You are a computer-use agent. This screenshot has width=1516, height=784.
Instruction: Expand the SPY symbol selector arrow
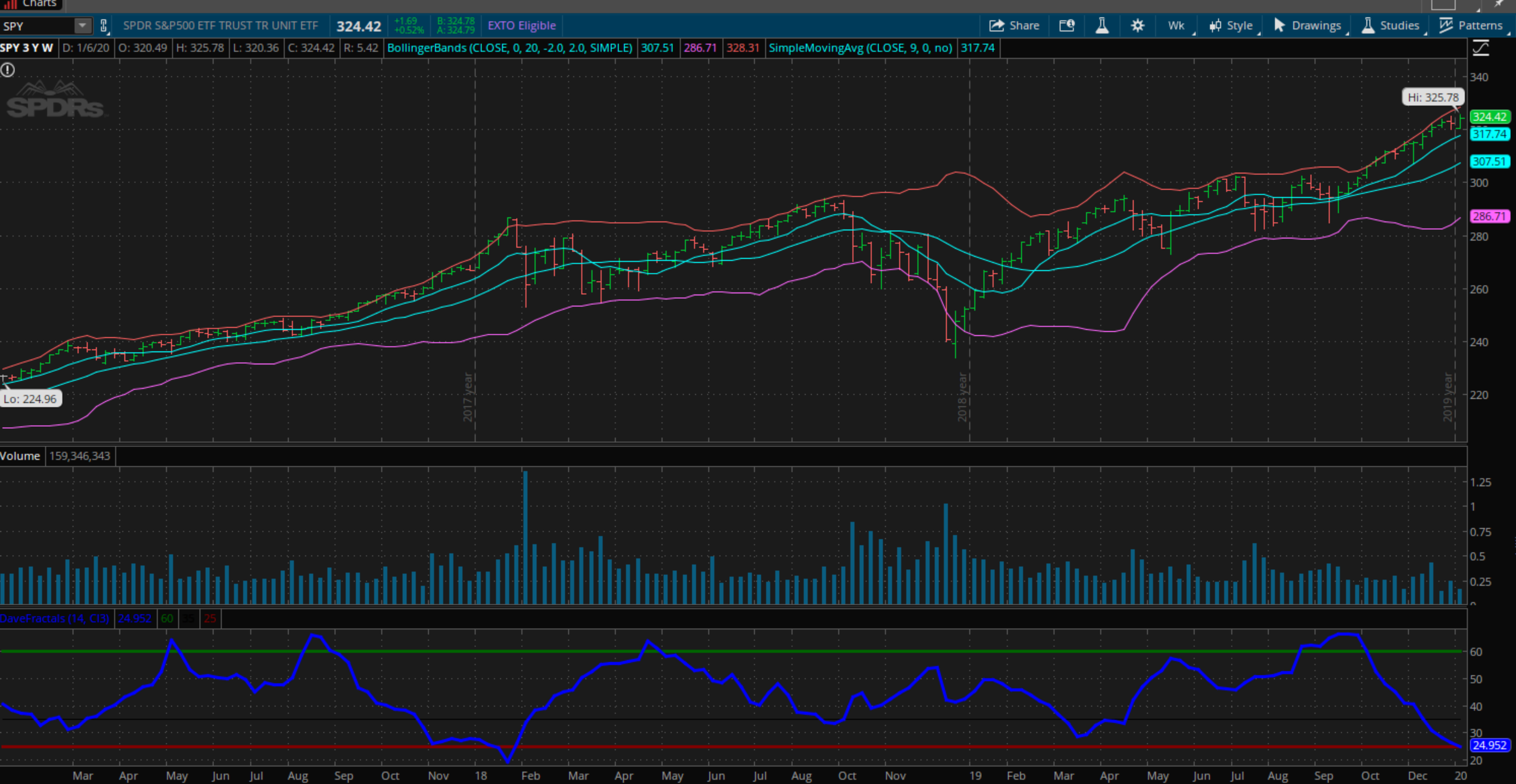[83, 26]
